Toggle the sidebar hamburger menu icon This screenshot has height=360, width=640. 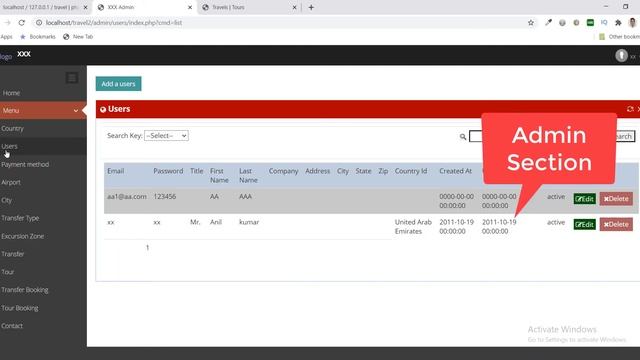72,78
